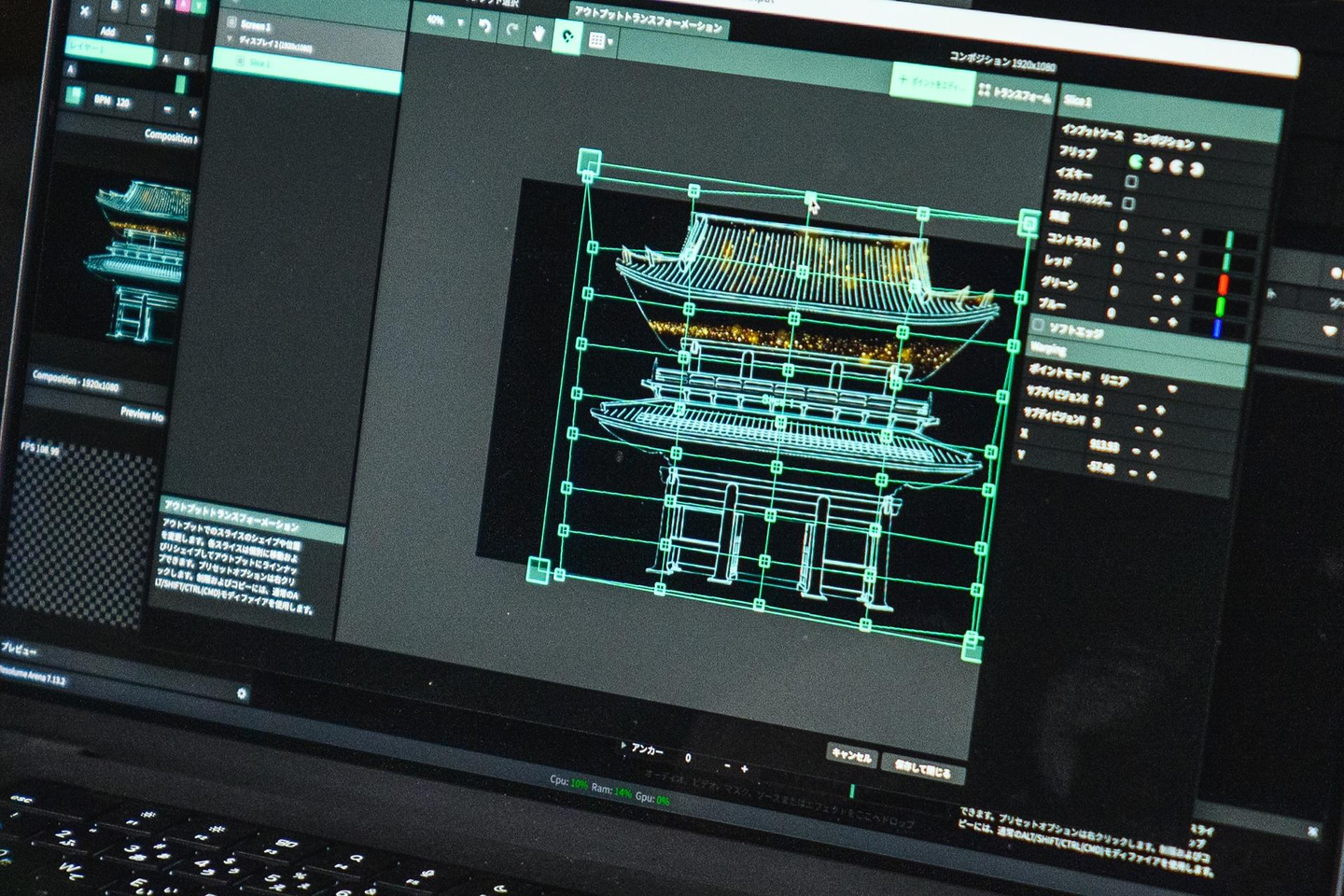
Task: Expand the アンカー section triangle
Action: (x=623, y=746)
